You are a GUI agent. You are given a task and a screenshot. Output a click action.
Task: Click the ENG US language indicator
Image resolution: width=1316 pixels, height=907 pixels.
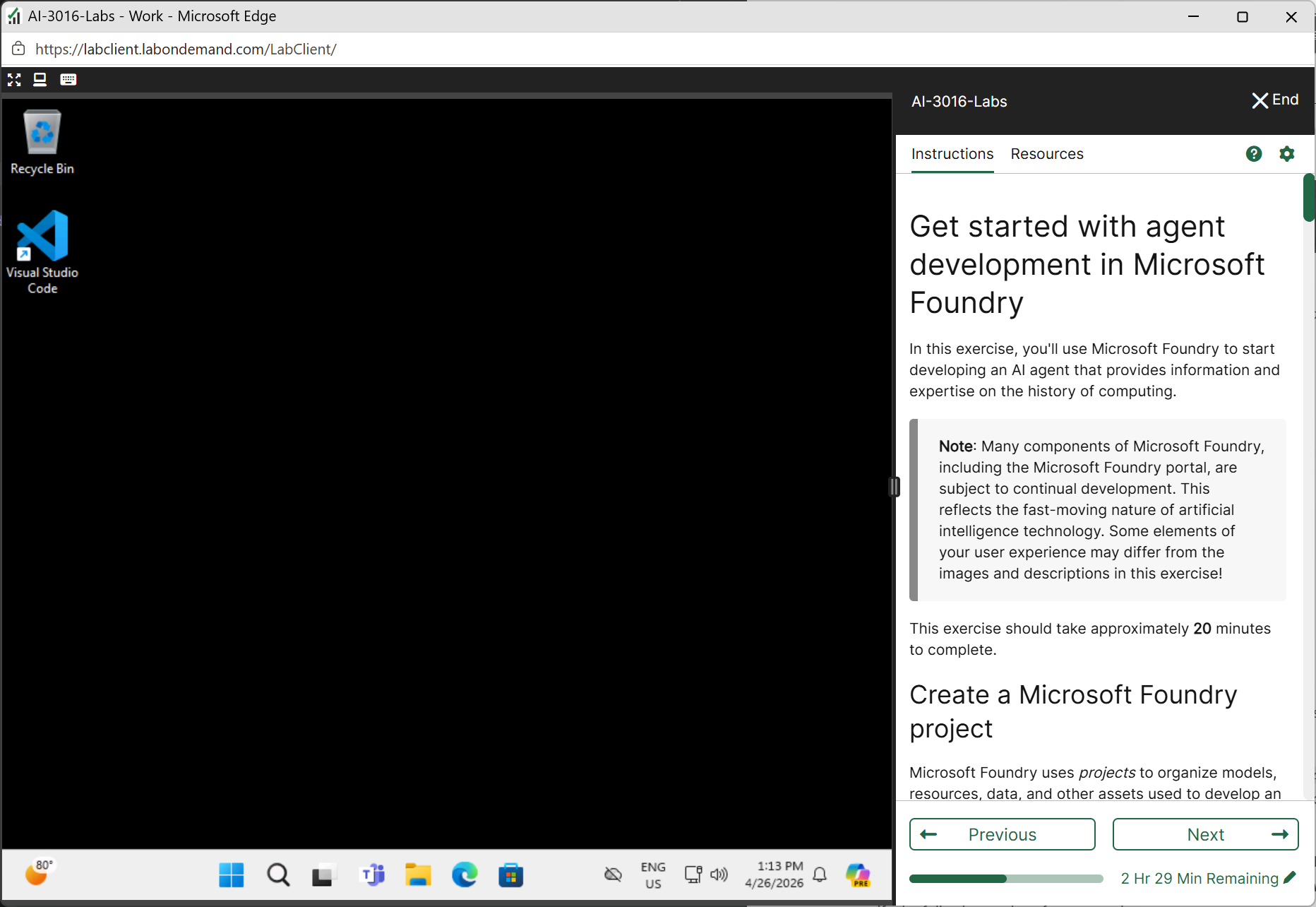653,875
